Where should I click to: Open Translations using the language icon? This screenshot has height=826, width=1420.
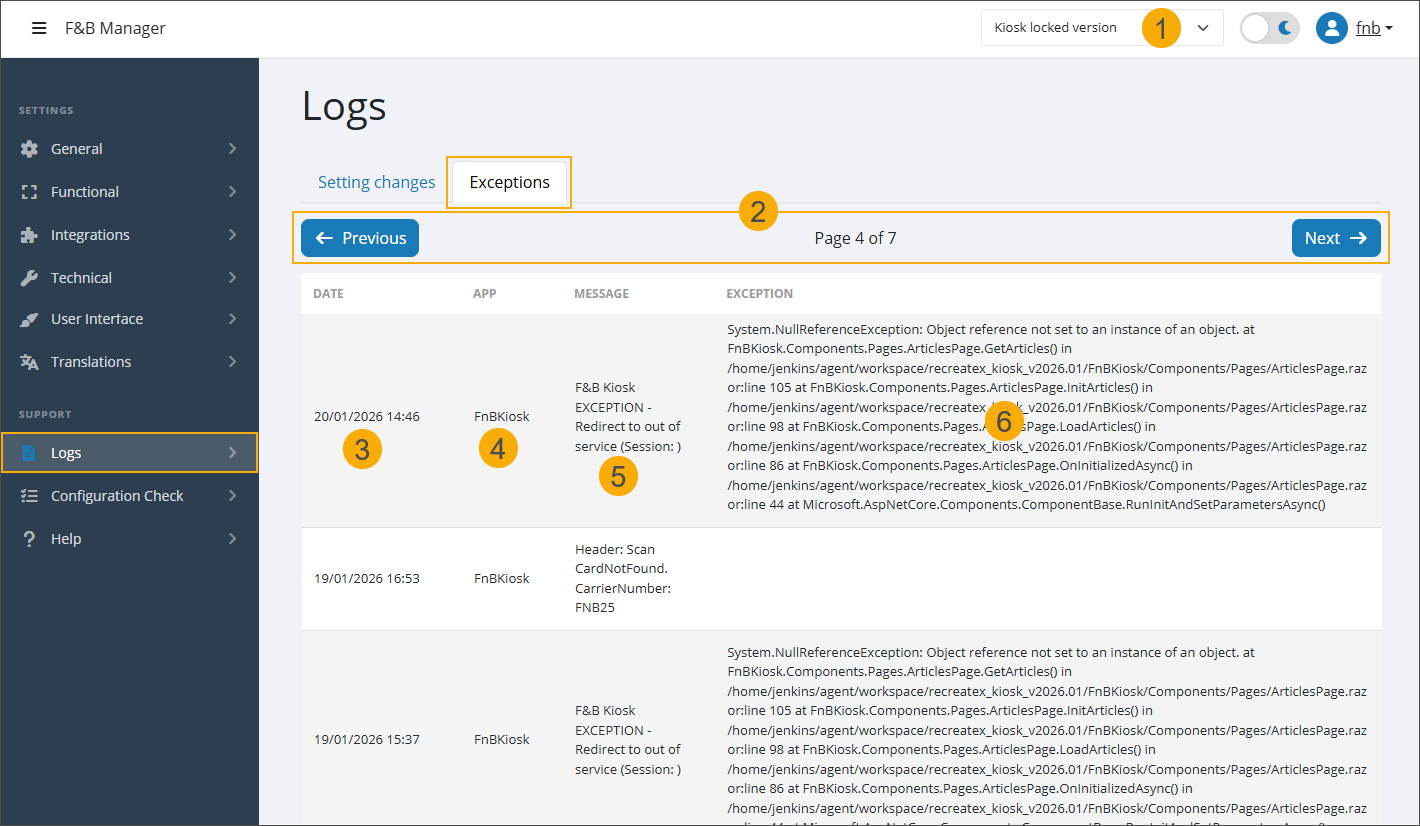(29, 361)
